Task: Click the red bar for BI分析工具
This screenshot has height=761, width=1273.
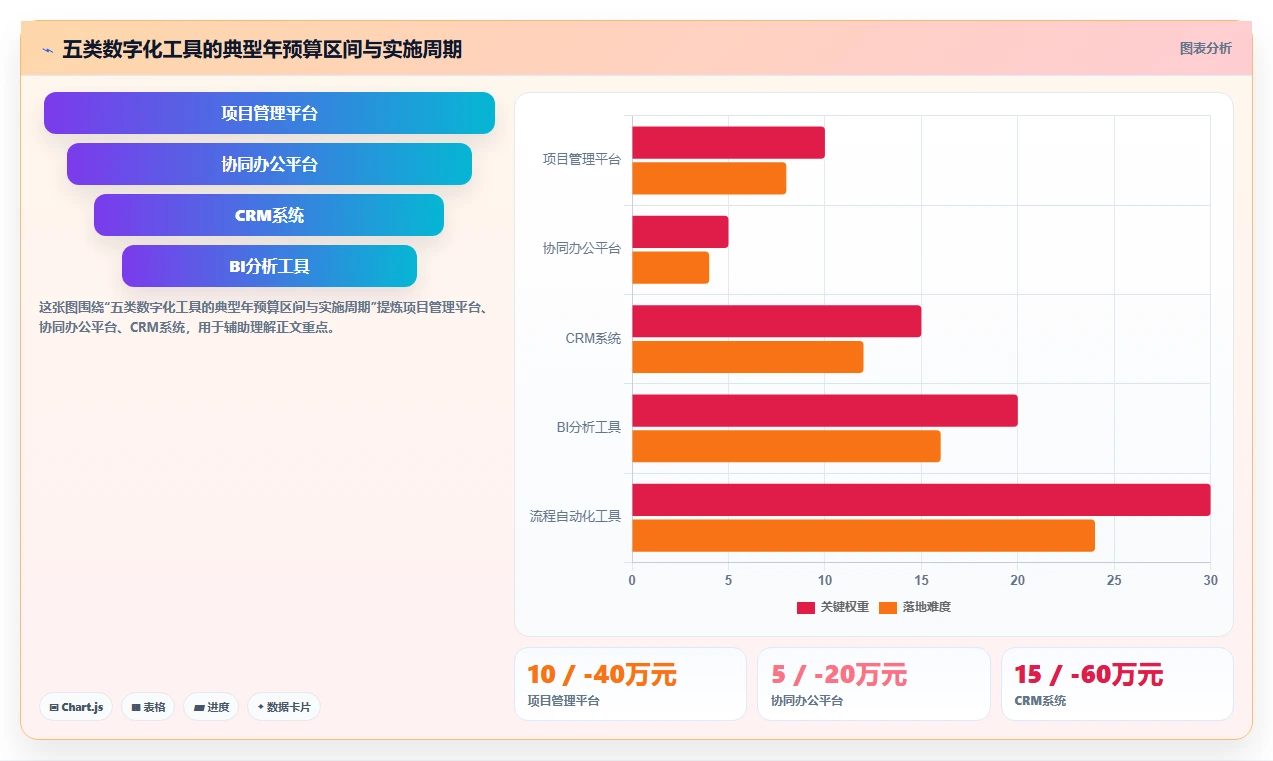Action: coord(825,410)
